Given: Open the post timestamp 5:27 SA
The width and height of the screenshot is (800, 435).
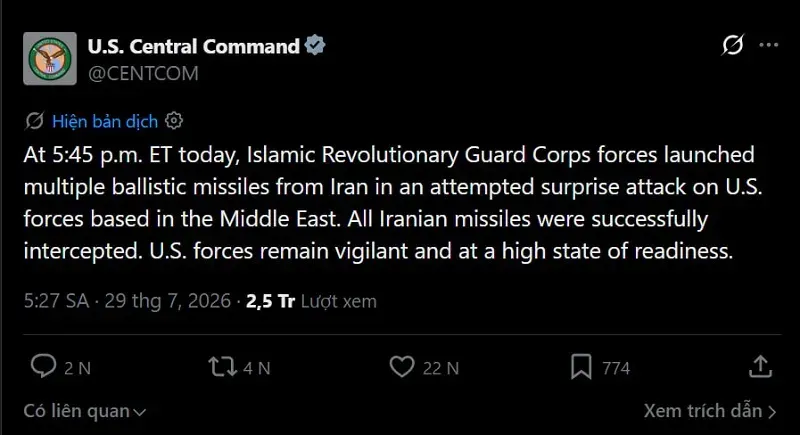Looking at the screenshot, I should (x=56, y=301).
